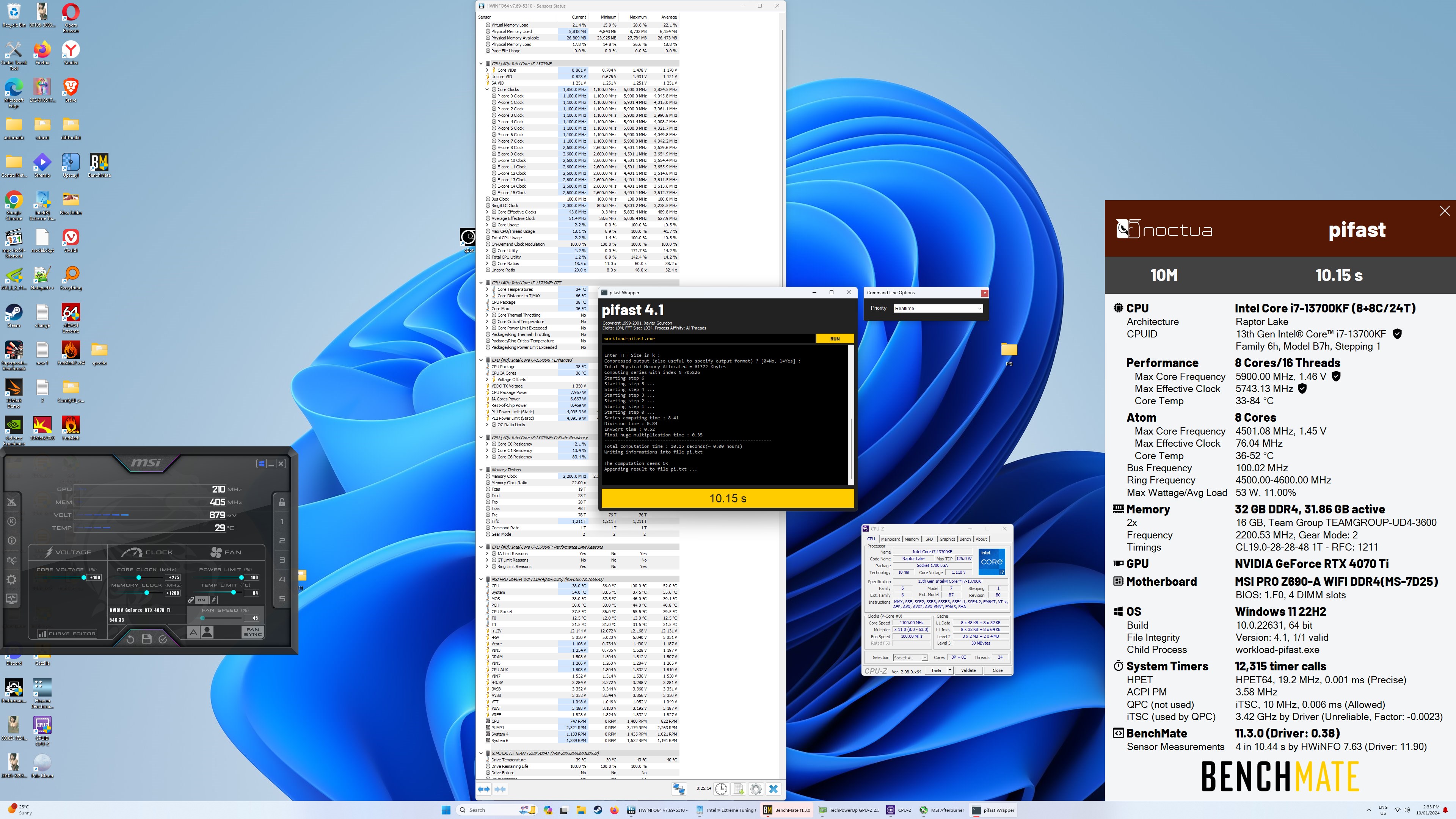This screenshot has height=819, width=1456.
Task: Click the Core Voltage slider handle
Action: [x=84, y=577]
